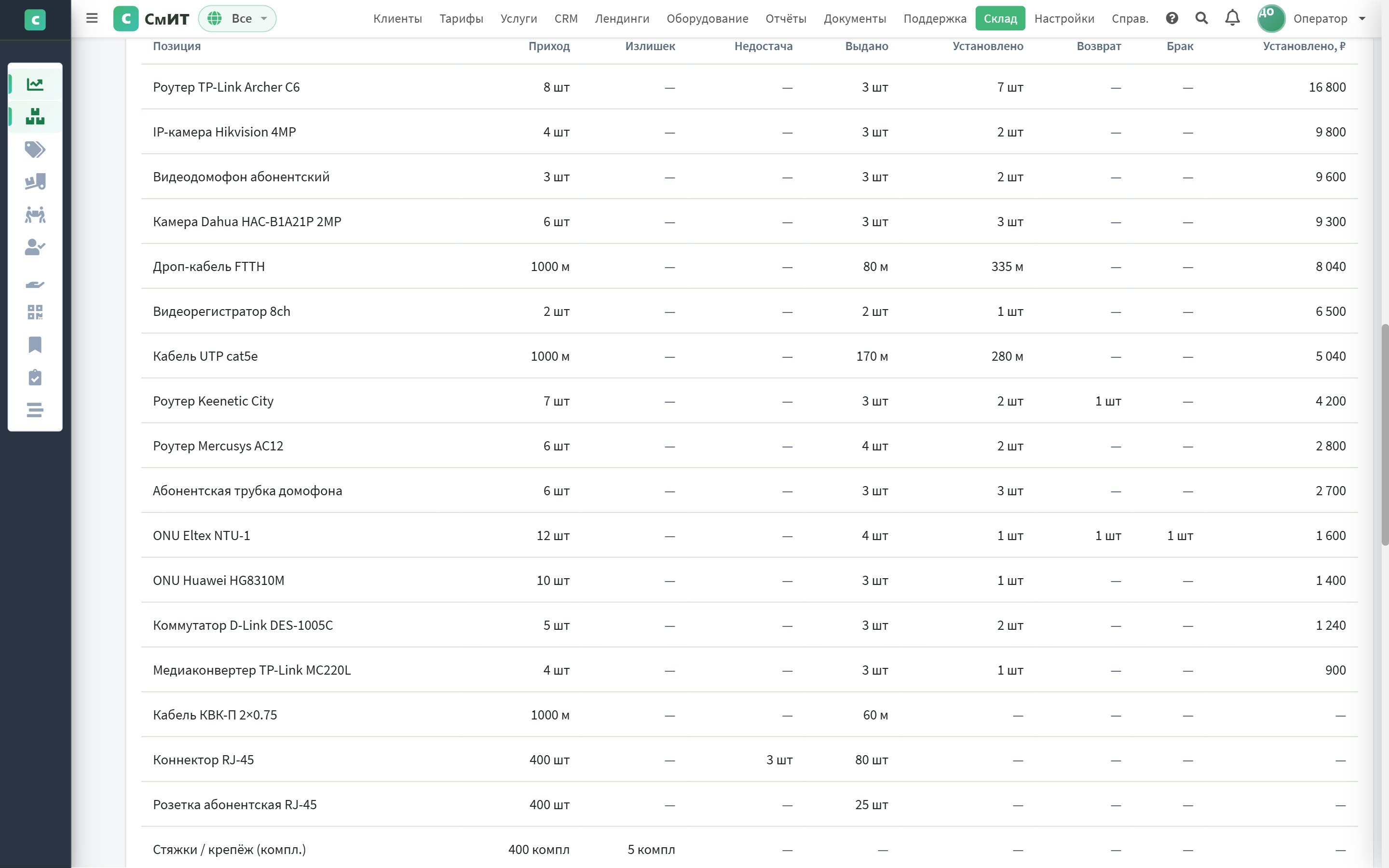Screen dimensions: 1389x868
Task: Open the Настройки menu
Action: point(1065,19)
